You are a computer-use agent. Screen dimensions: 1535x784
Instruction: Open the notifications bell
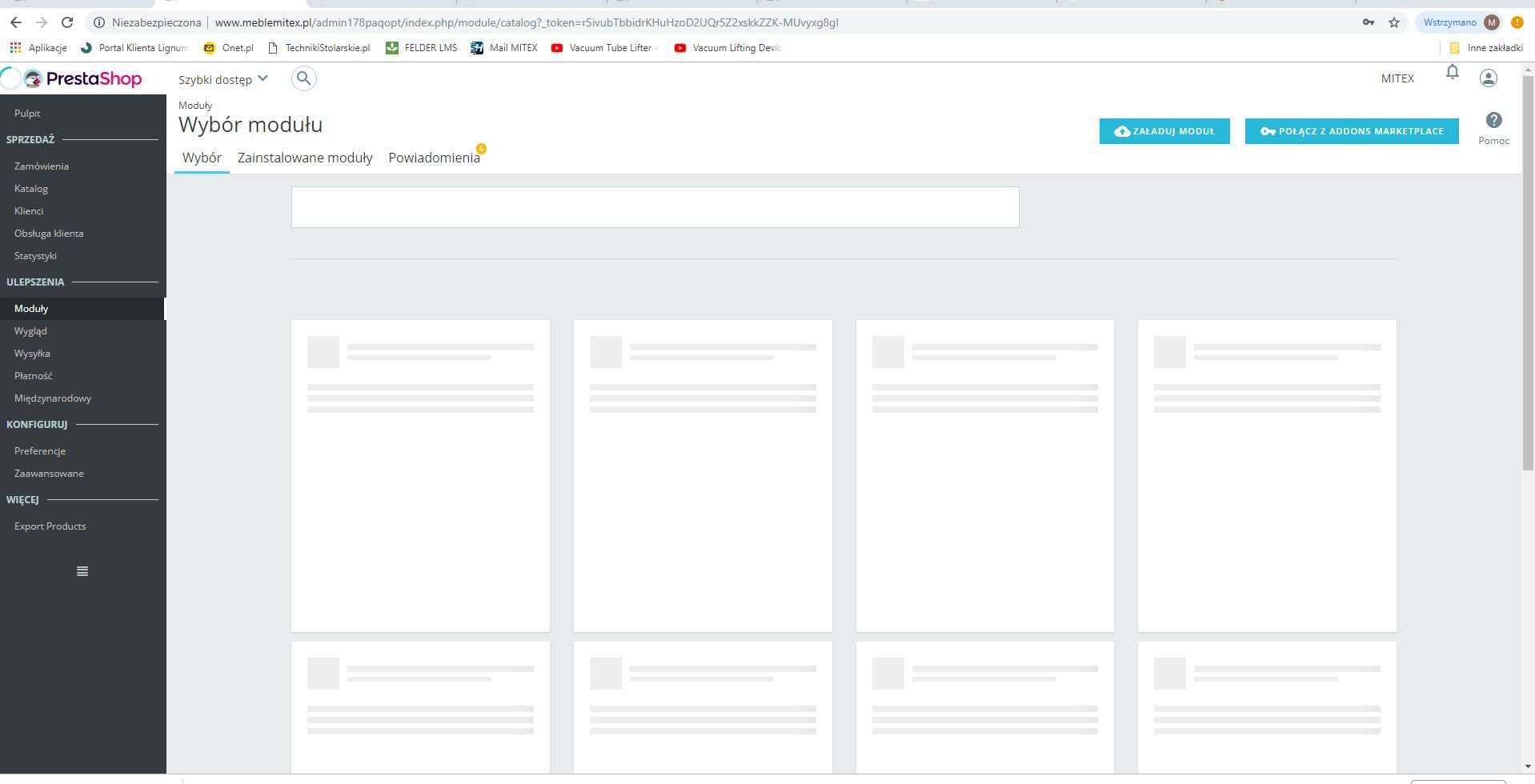click(x=1453, y=73)
